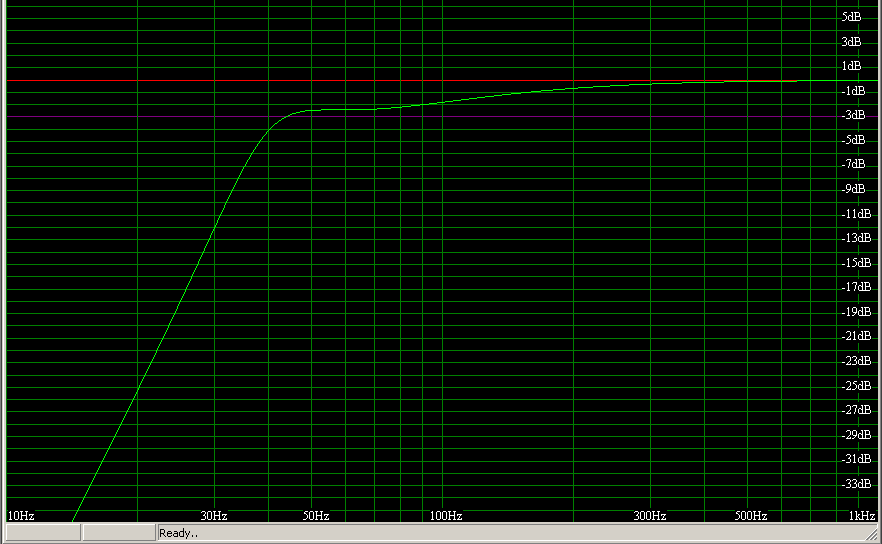The height and width of the screenshot is (544, 882).
Task: Click the window resize grip in status bar
Action: (x=872, y=534)
